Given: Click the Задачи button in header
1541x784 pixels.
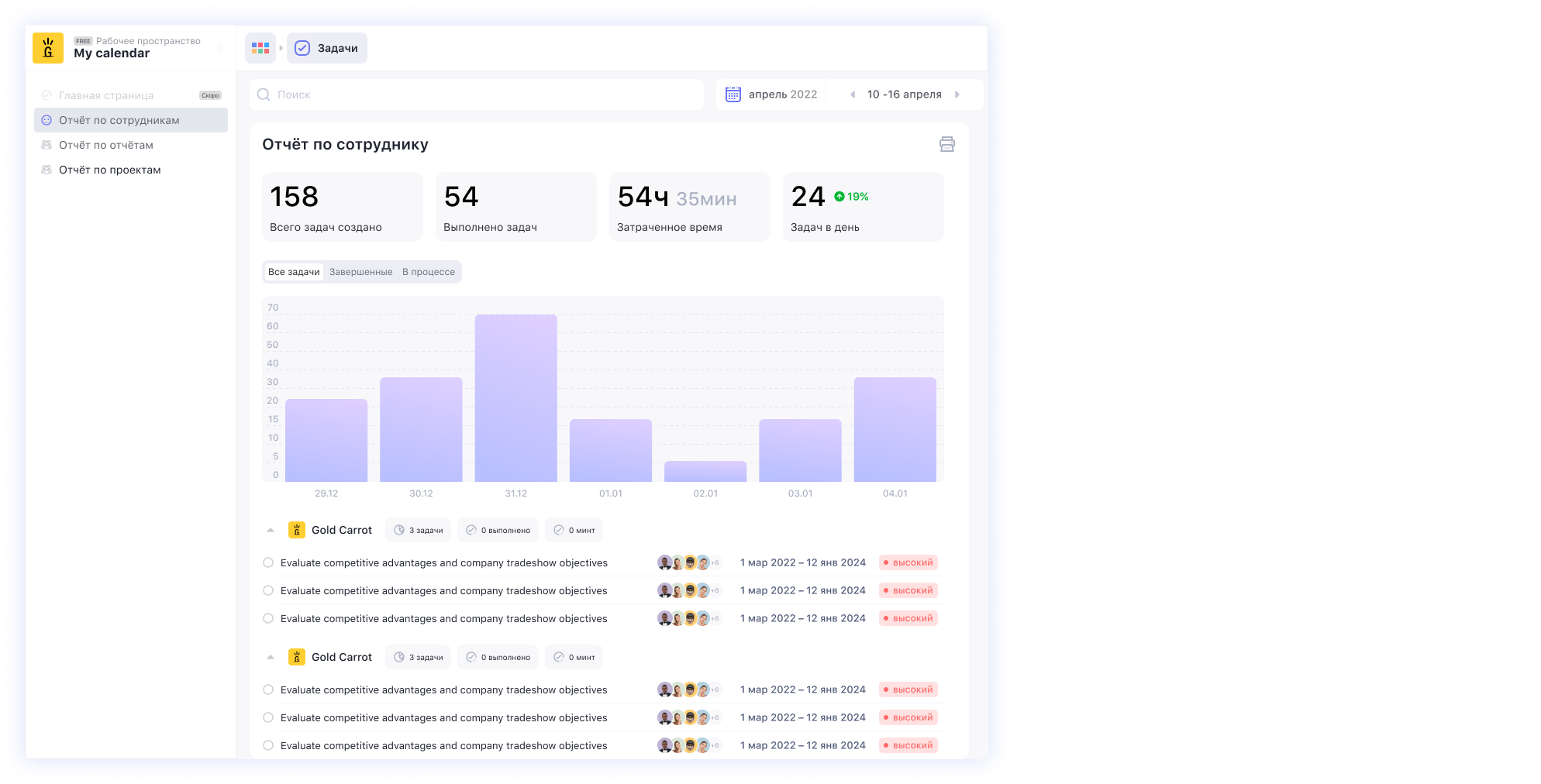Looking at the screenshot, I should 327,48.
